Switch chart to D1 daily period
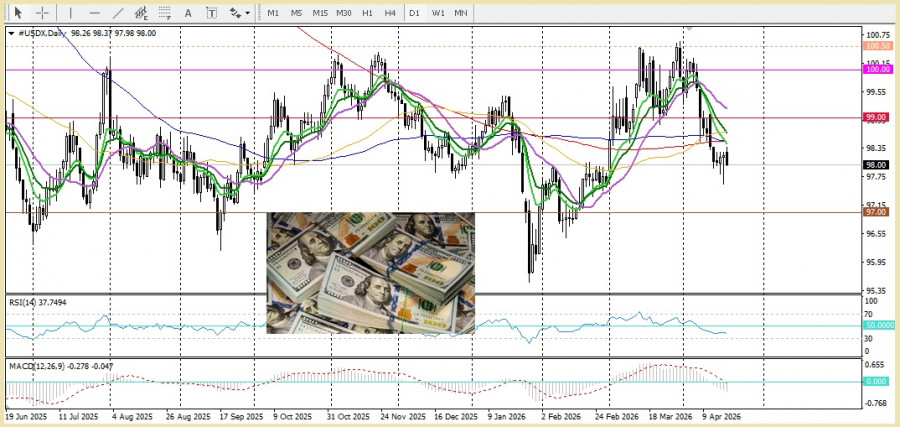Viewport: 900px width, 427px height. (415, 13)
